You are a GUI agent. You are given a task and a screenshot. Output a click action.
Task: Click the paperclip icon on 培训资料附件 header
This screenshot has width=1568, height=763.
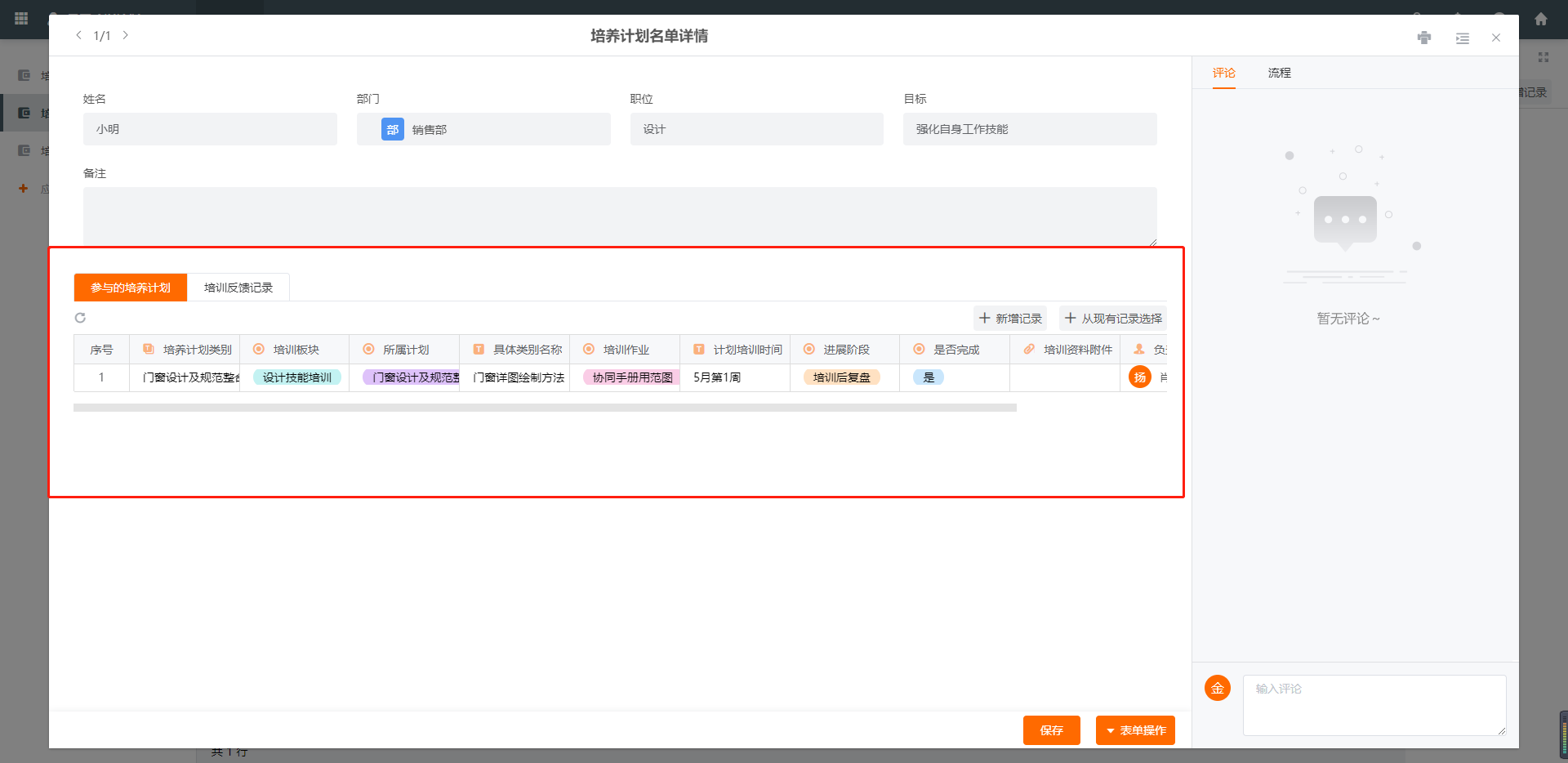(1028, 349)
